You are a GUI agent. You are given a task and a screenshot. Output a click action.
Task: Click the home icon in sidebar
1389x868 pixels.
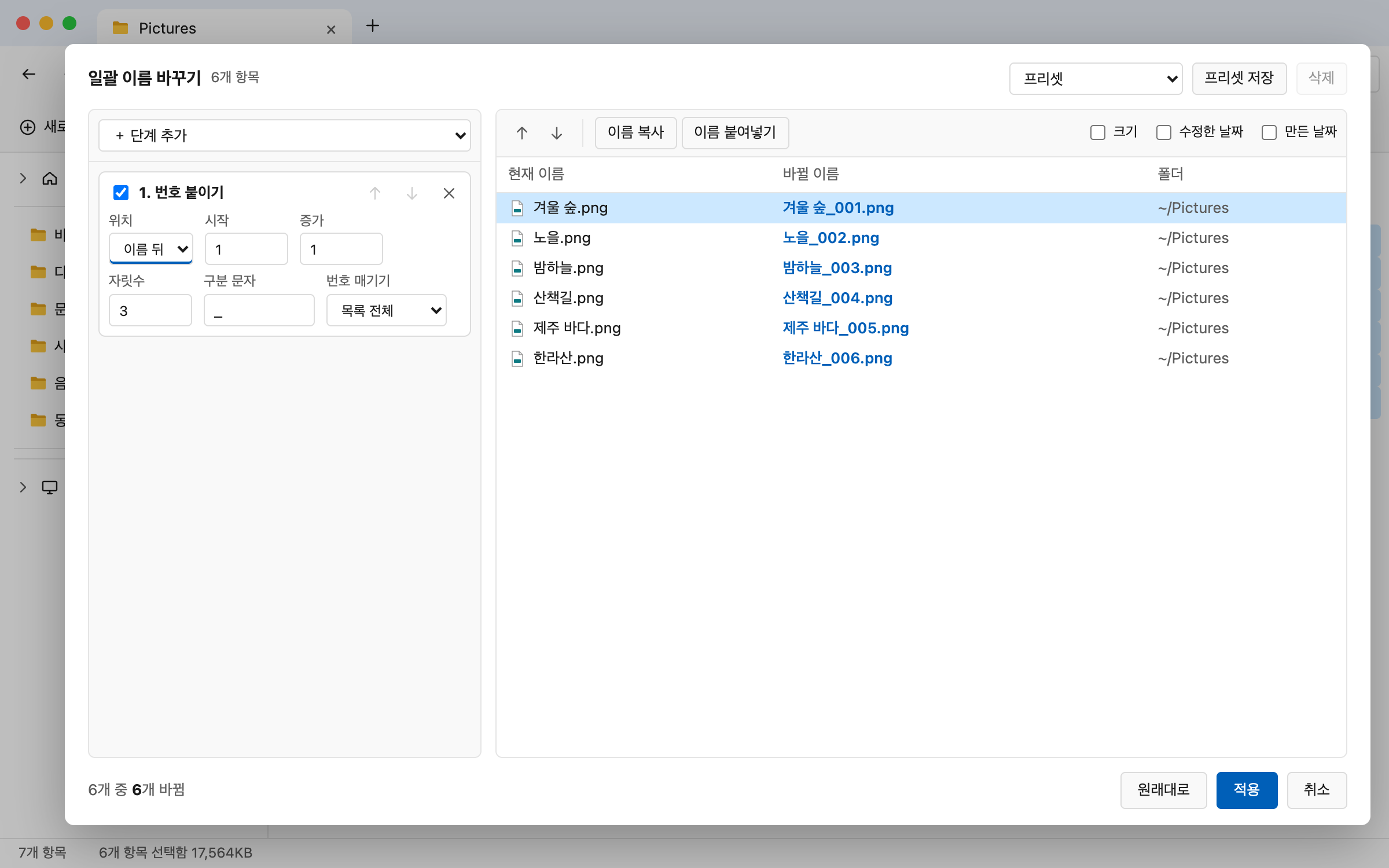(x=50, y=178)
